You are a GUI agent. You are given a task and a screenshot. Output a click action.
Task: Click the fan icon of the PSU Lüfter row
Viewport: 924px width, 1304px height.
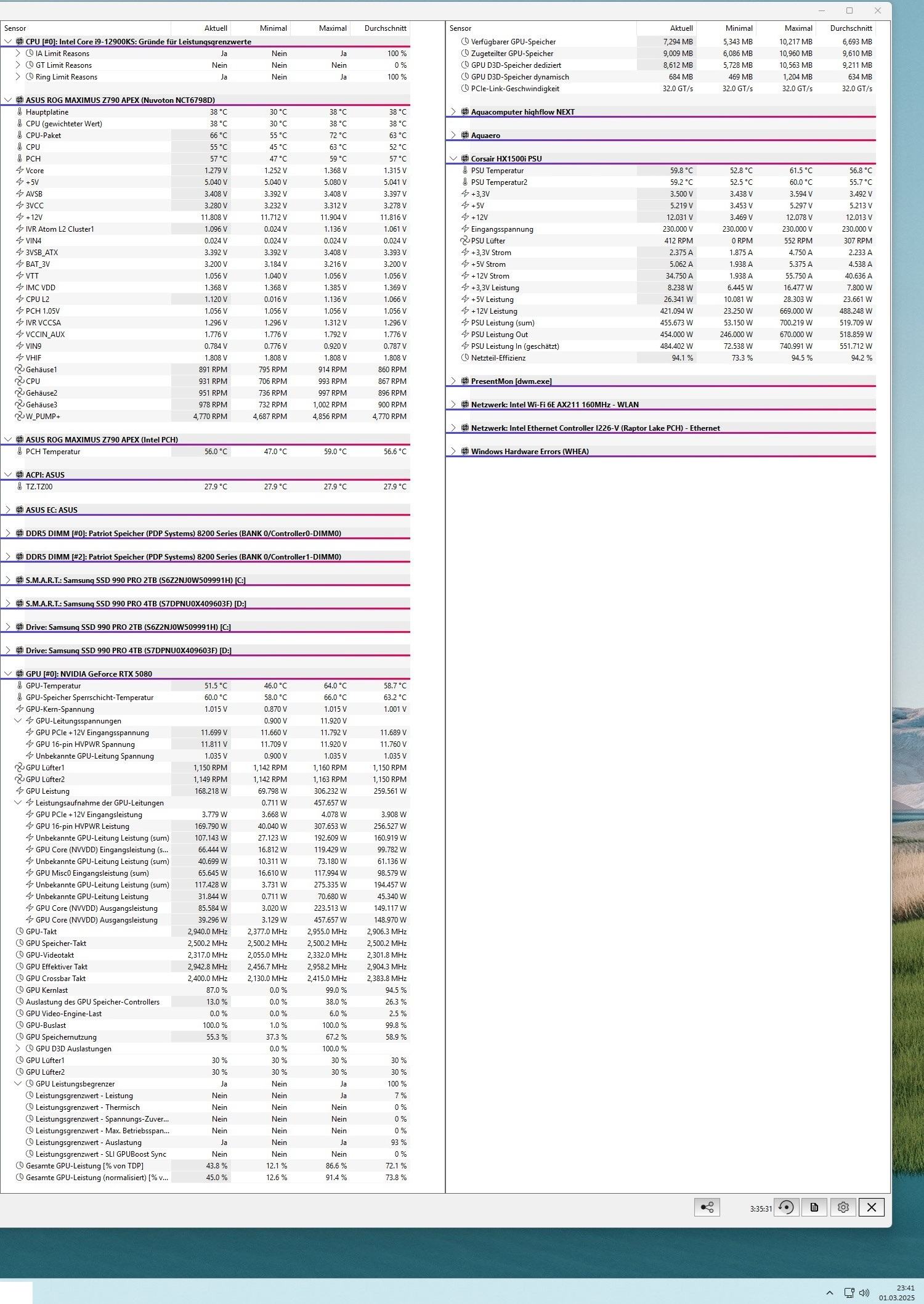pyautogui.click(x=465, y=240)
